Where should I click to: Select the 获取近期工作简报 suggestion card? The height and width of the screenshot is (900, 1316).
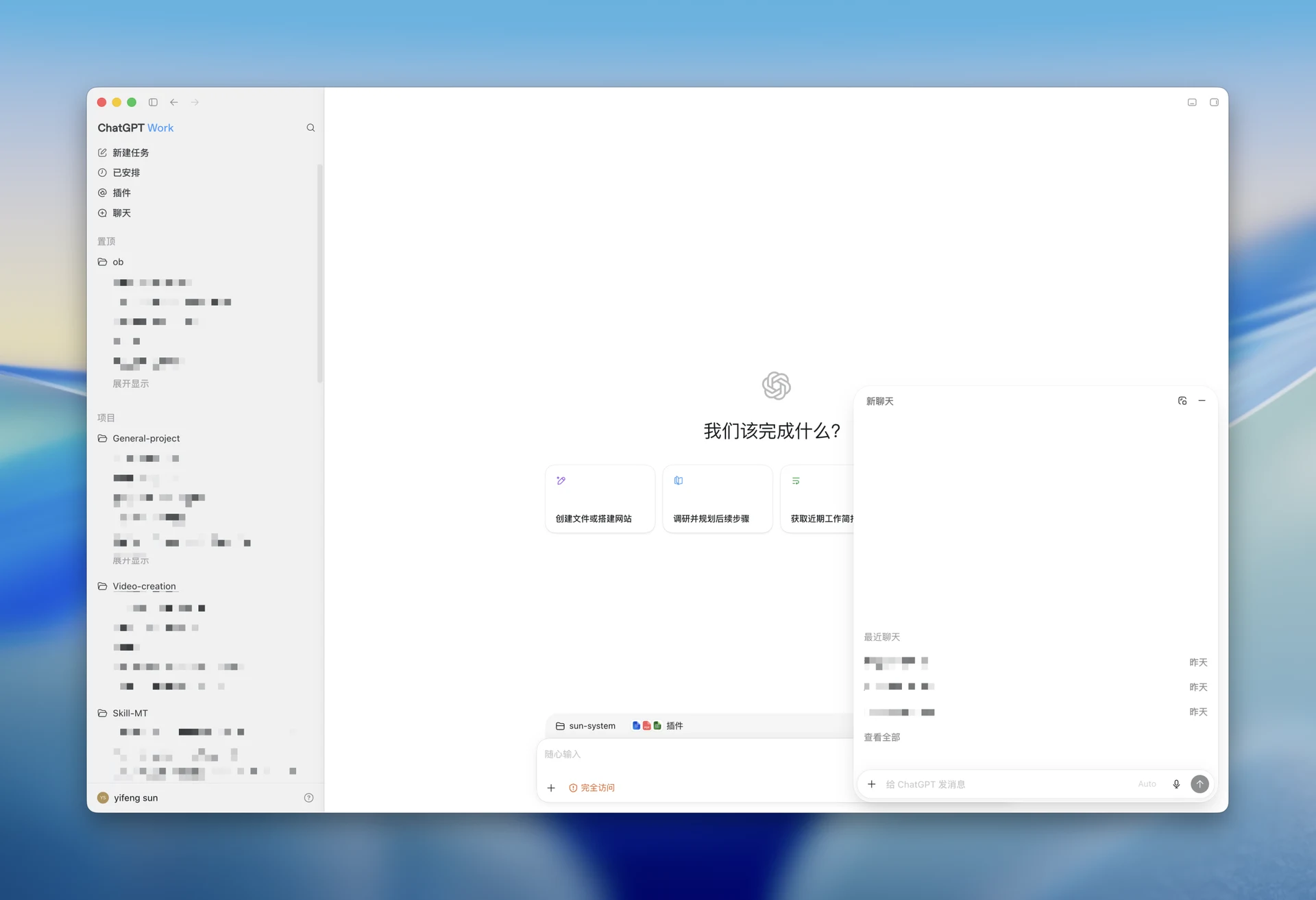(817, 499)
